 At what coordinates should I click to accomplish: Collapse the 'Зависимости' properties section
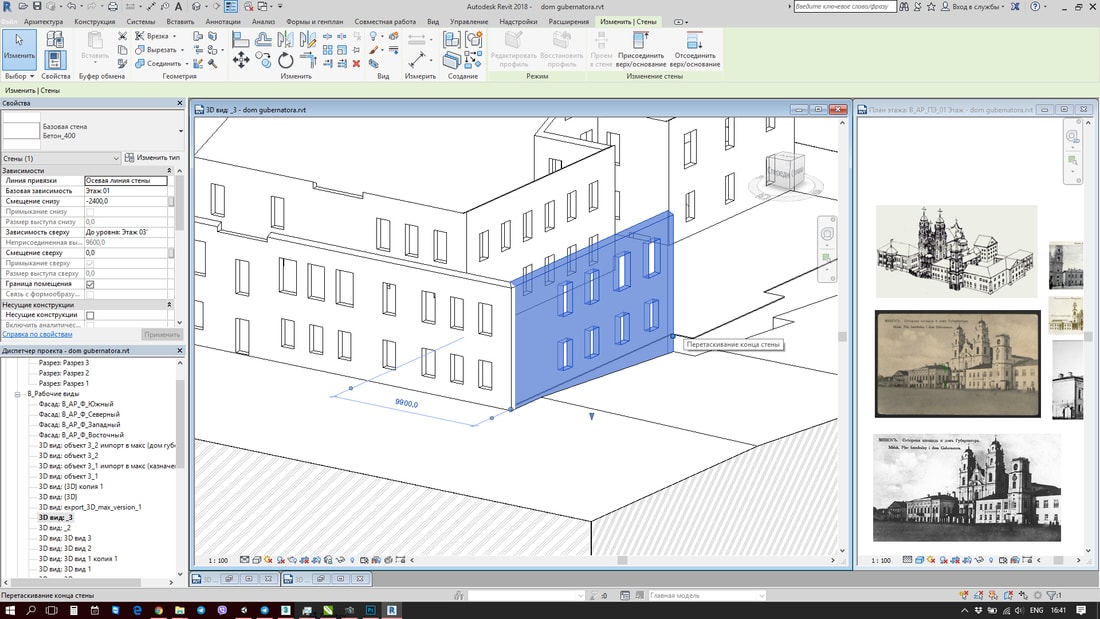pyautogui.click(x=168, y=170)
